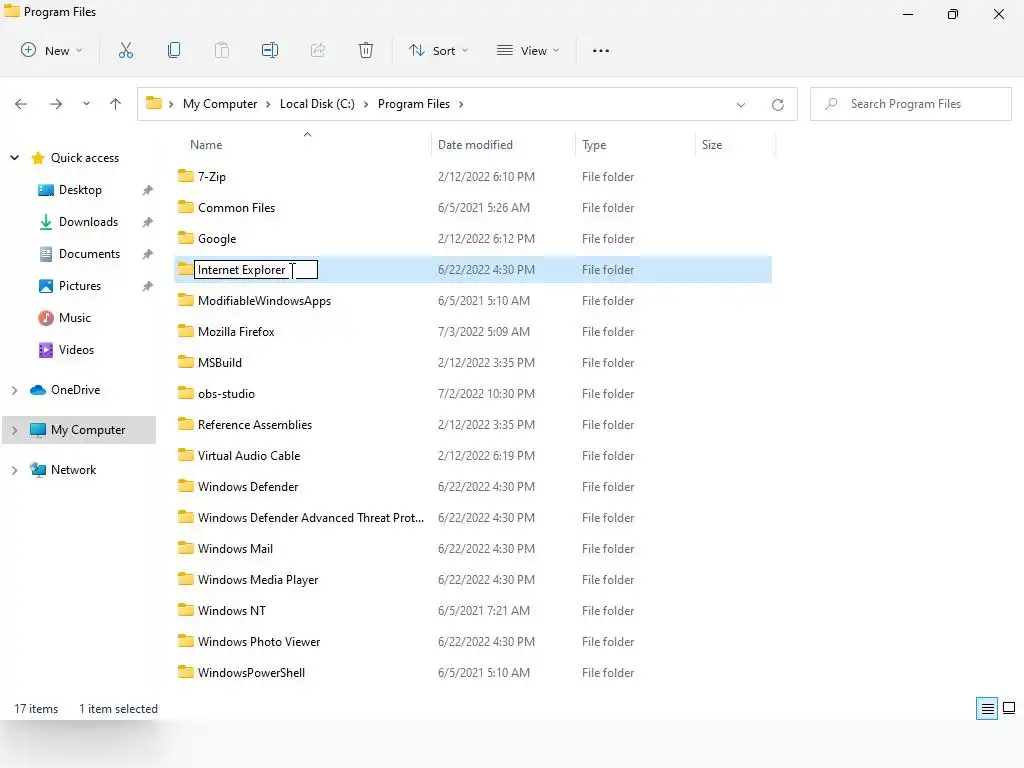Select the ModifiableWindowsApps folder

[264, 300]
